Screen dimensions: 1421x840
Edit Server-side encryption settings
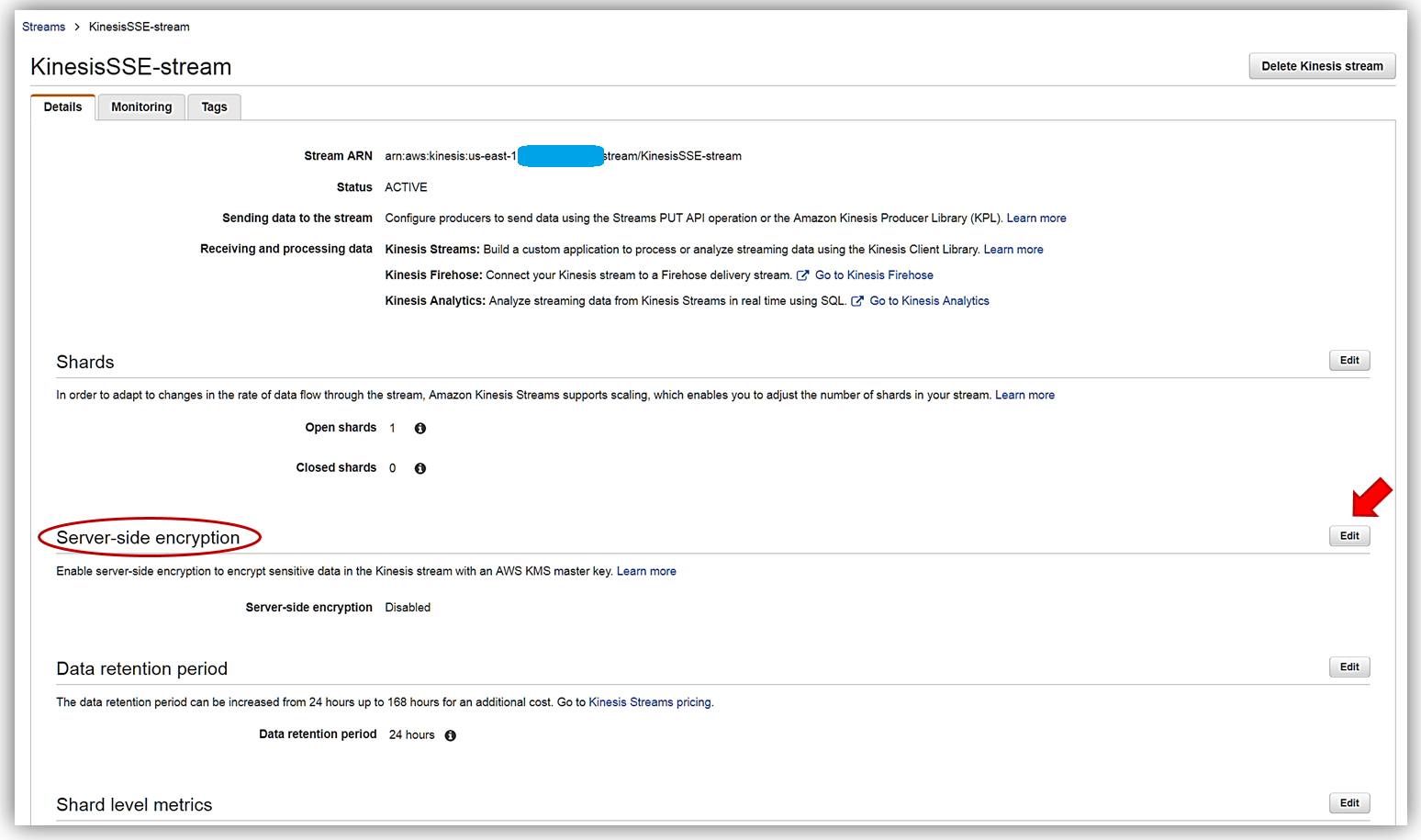(1348, 536)
